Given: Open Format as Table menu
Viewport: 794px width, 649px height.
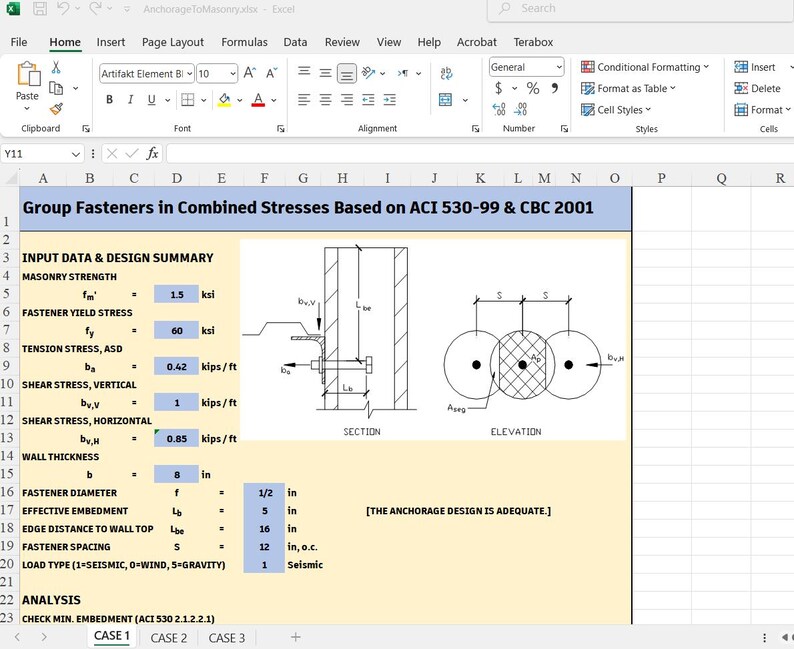Looking at the screenshot, I should (x=628, y=89).
